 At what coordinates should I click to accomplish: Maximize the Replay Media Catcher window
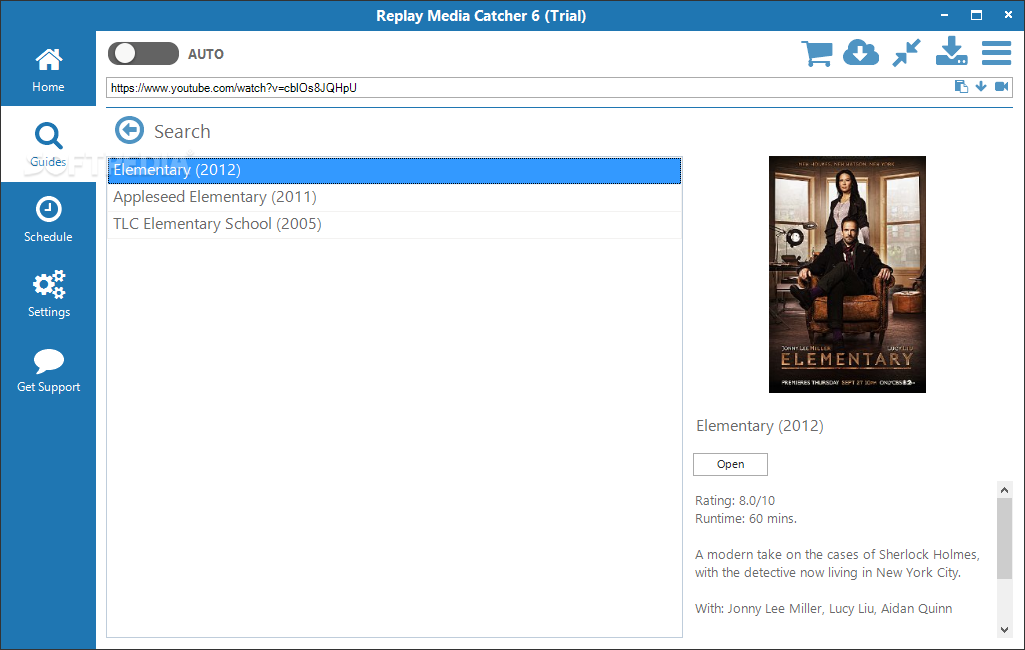tap(977, 15)
